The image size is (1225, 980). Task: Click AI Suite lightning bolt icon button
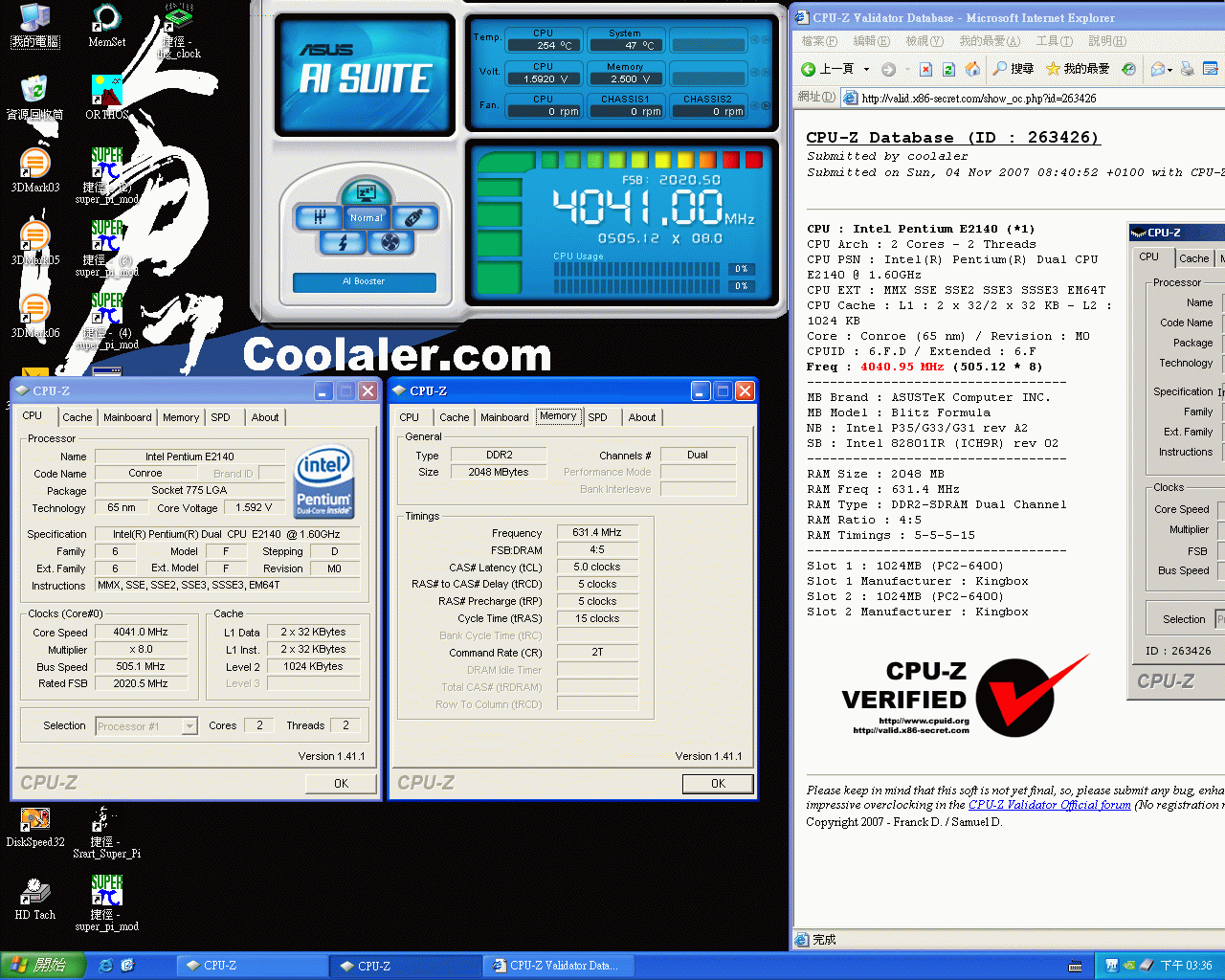click(342, 242)
